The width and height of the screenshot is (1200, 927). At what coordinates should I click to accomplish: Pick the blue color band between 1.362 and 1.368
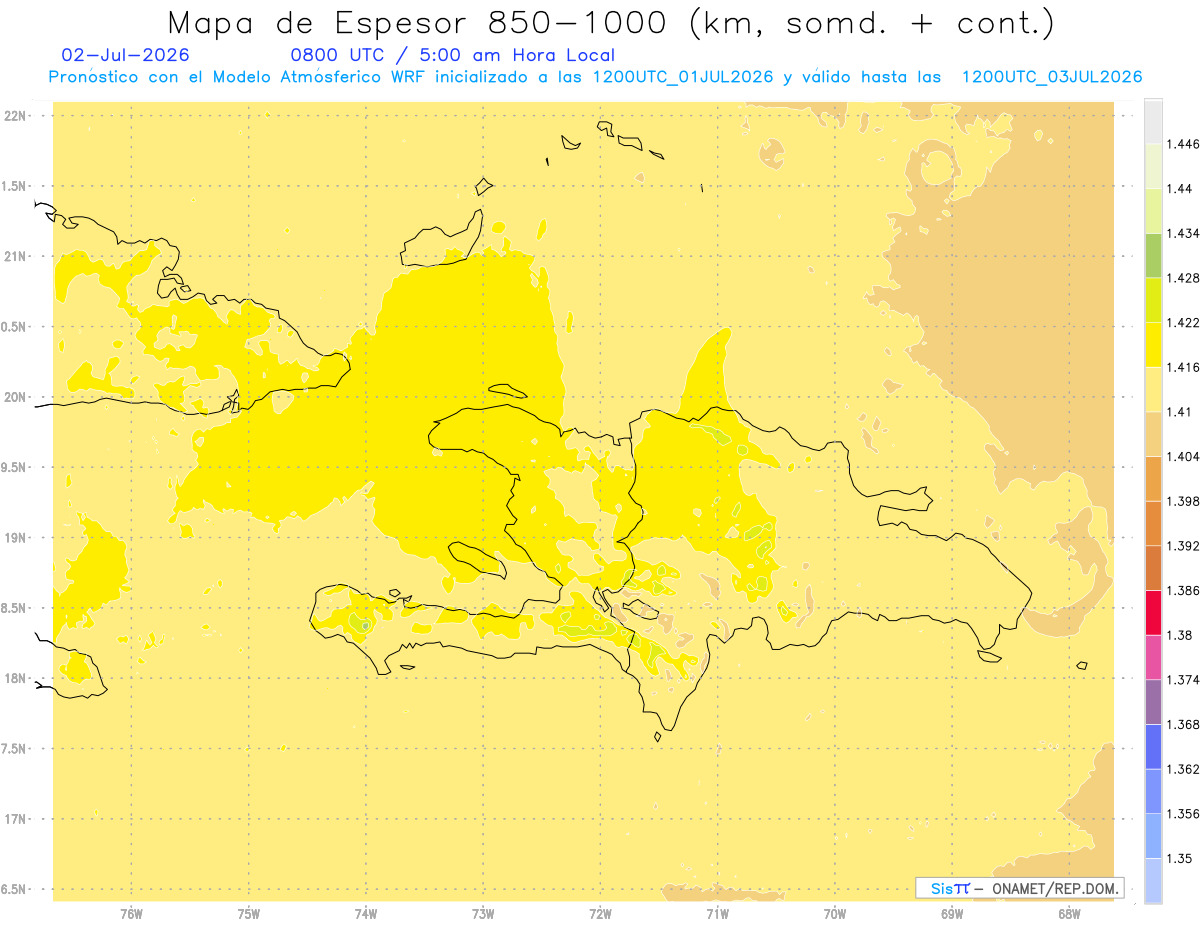coord(1153,746)
